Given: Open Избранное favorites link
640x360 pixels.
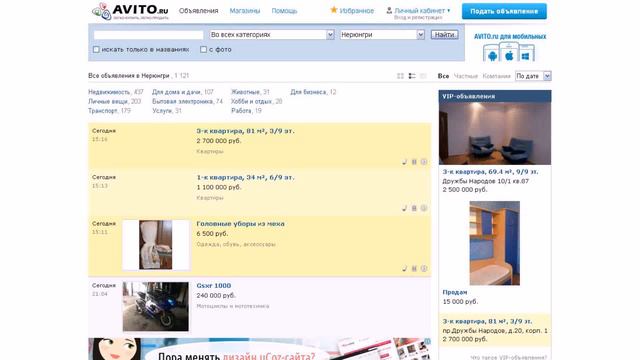Looking at the screenshot, I should [356, 11].
